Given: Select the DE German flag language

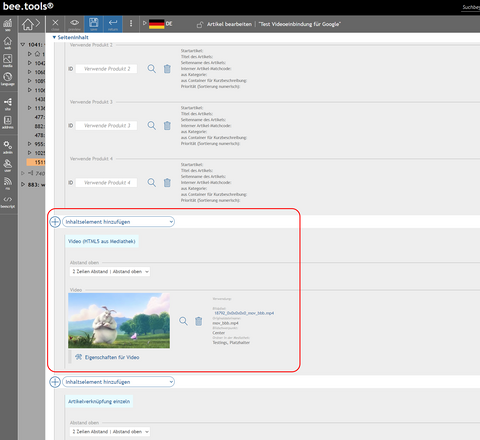Looking at the screenshot, I should tap(157, 24).
